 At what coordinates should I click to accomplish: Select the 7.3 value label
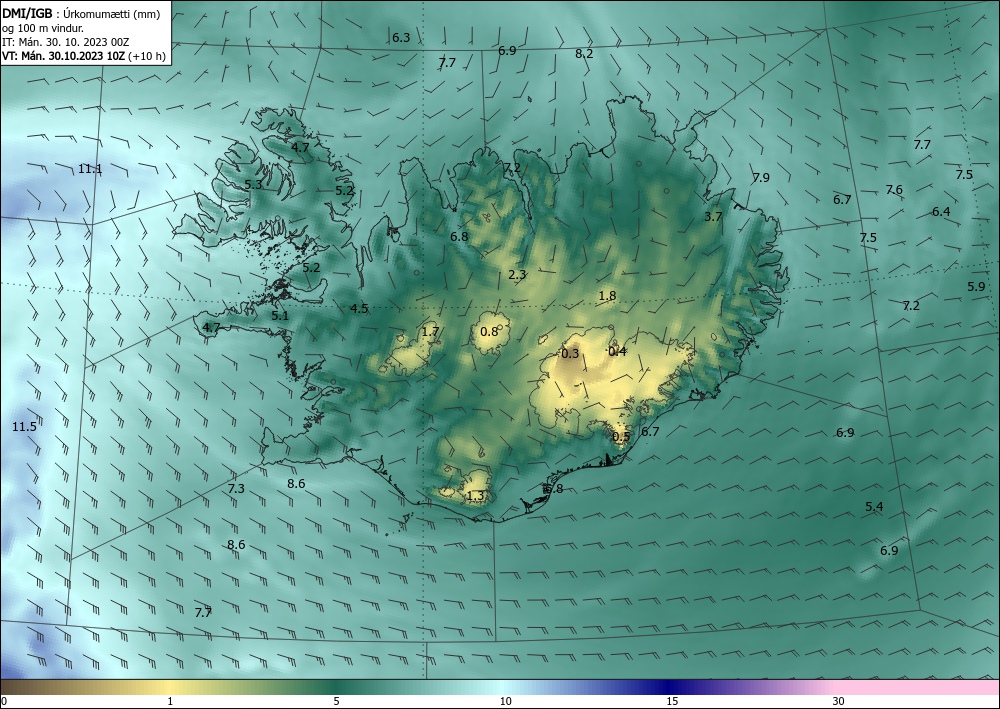pyautogui.click(x=236, y=489)
